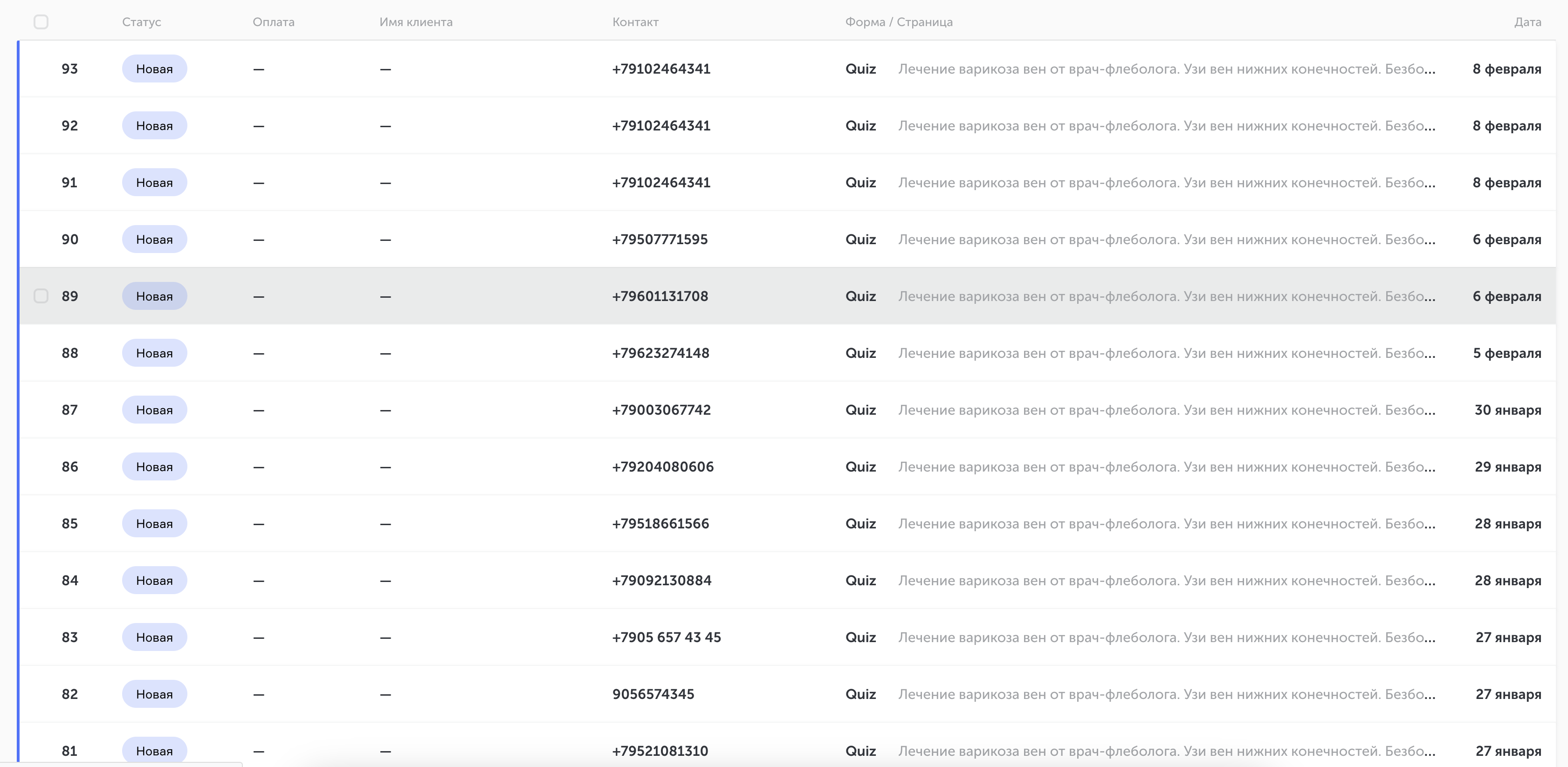Sort by the Статус column header
Image resolution: width=1568 pixels, height=767 pixels.
pos(141,22)
